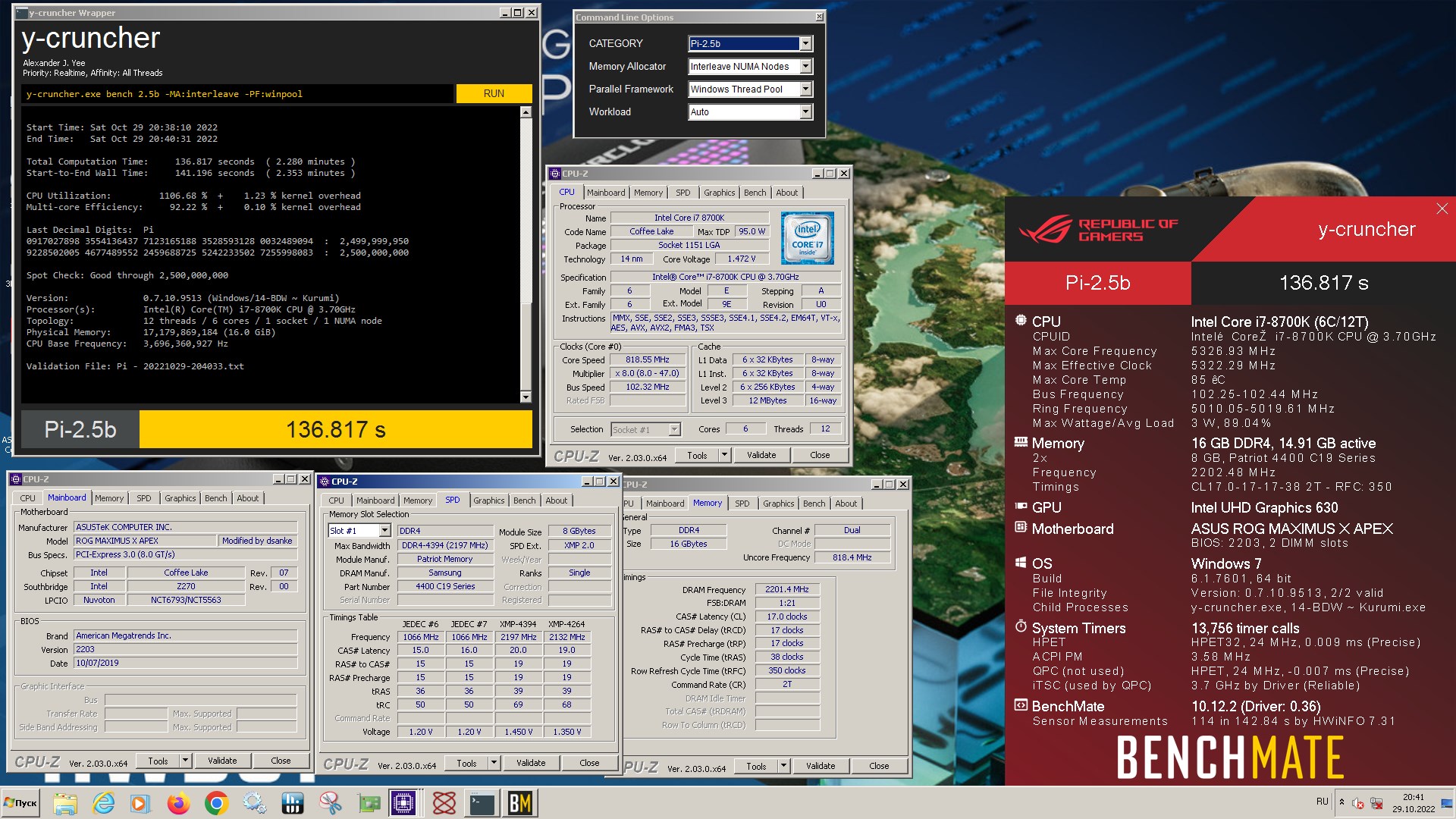Click the BenchMate section icon
The height and width of the screenshot is (819, 1456).
1021,704
